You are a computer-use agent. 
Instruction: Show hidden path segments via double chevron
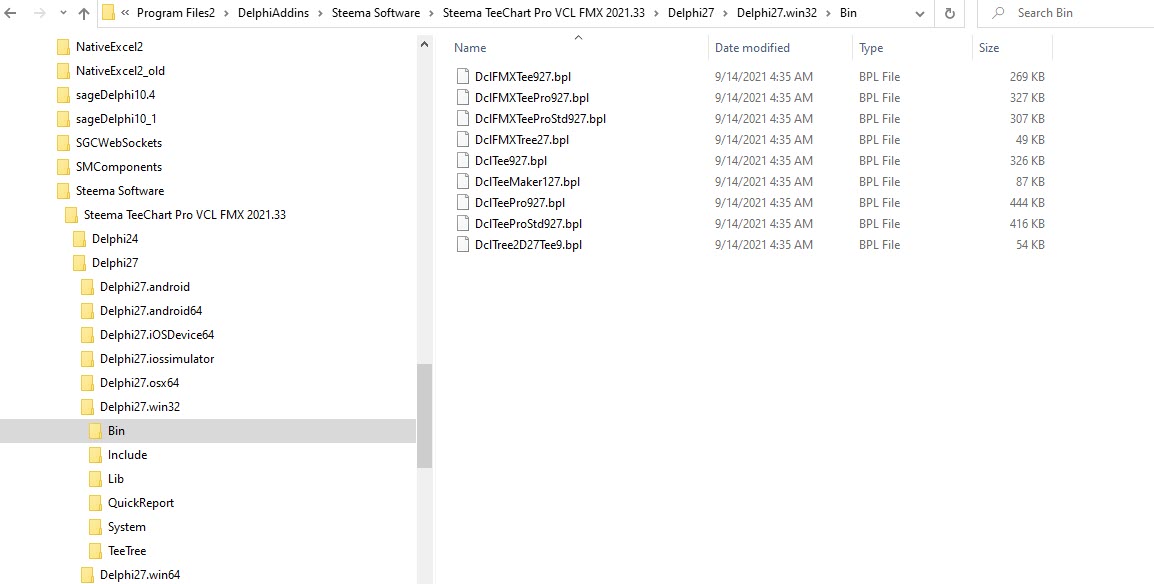tap(125, 13)
